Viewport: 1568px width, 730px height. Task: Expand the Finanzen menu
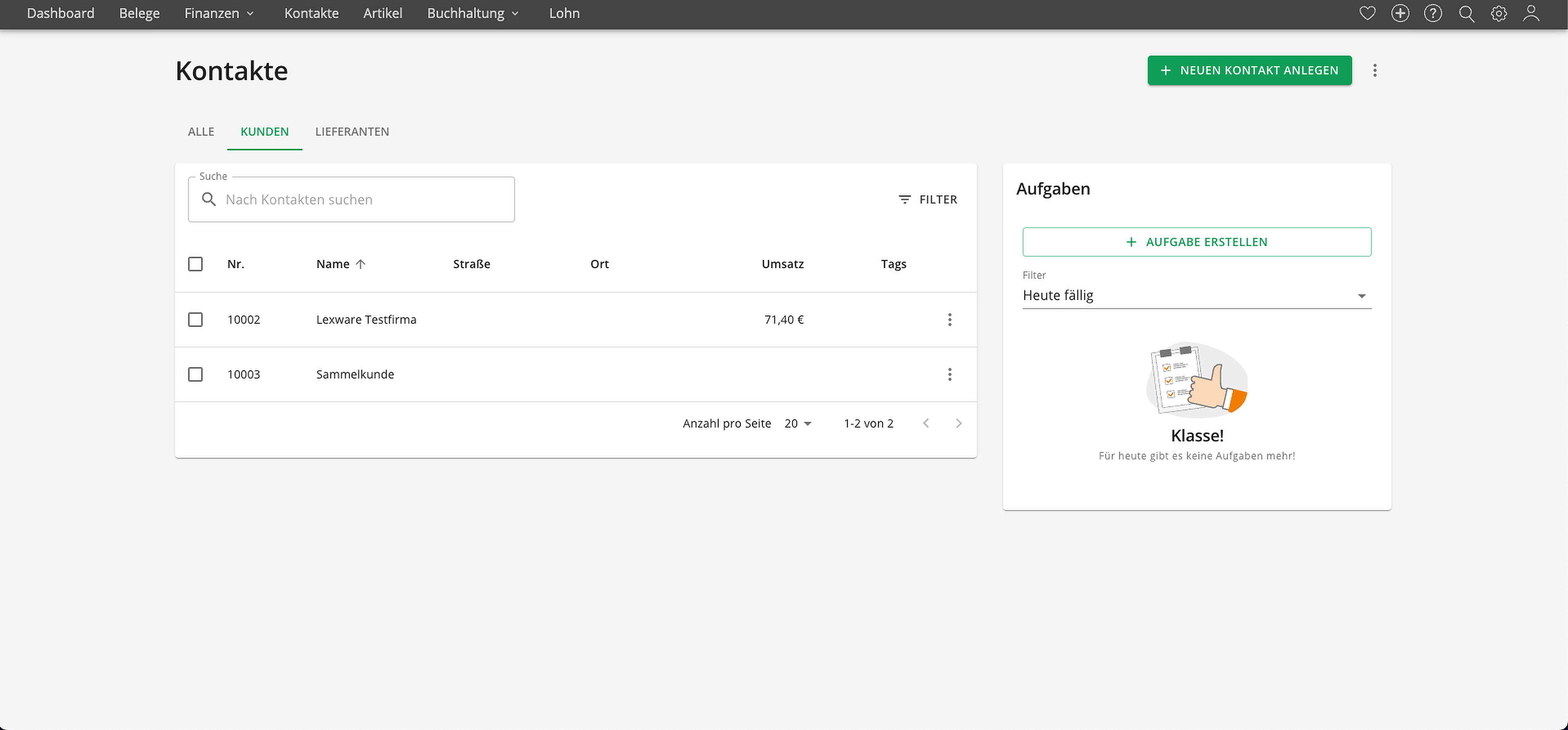tap(219, 13)
